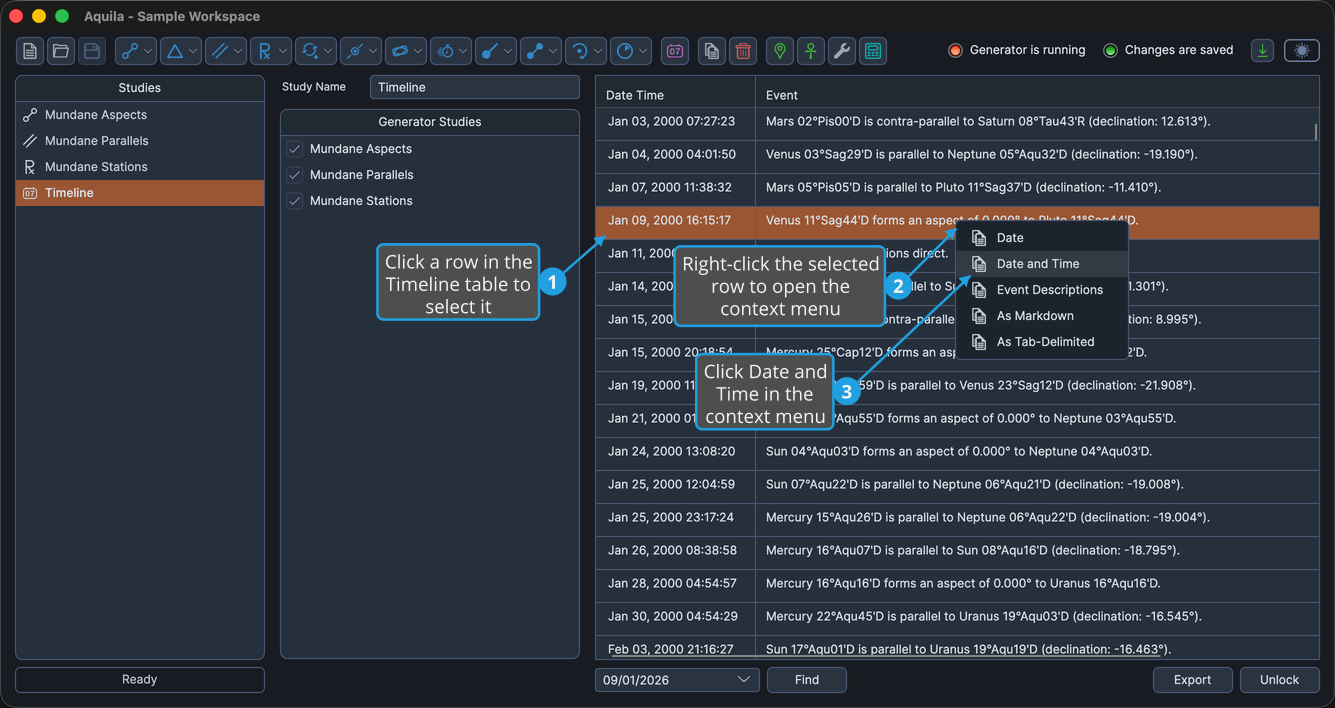The width and height of the screenshot is (1335, 708).
Task: Select the Timeline study in the Studies list
Action: pos(140,193)
